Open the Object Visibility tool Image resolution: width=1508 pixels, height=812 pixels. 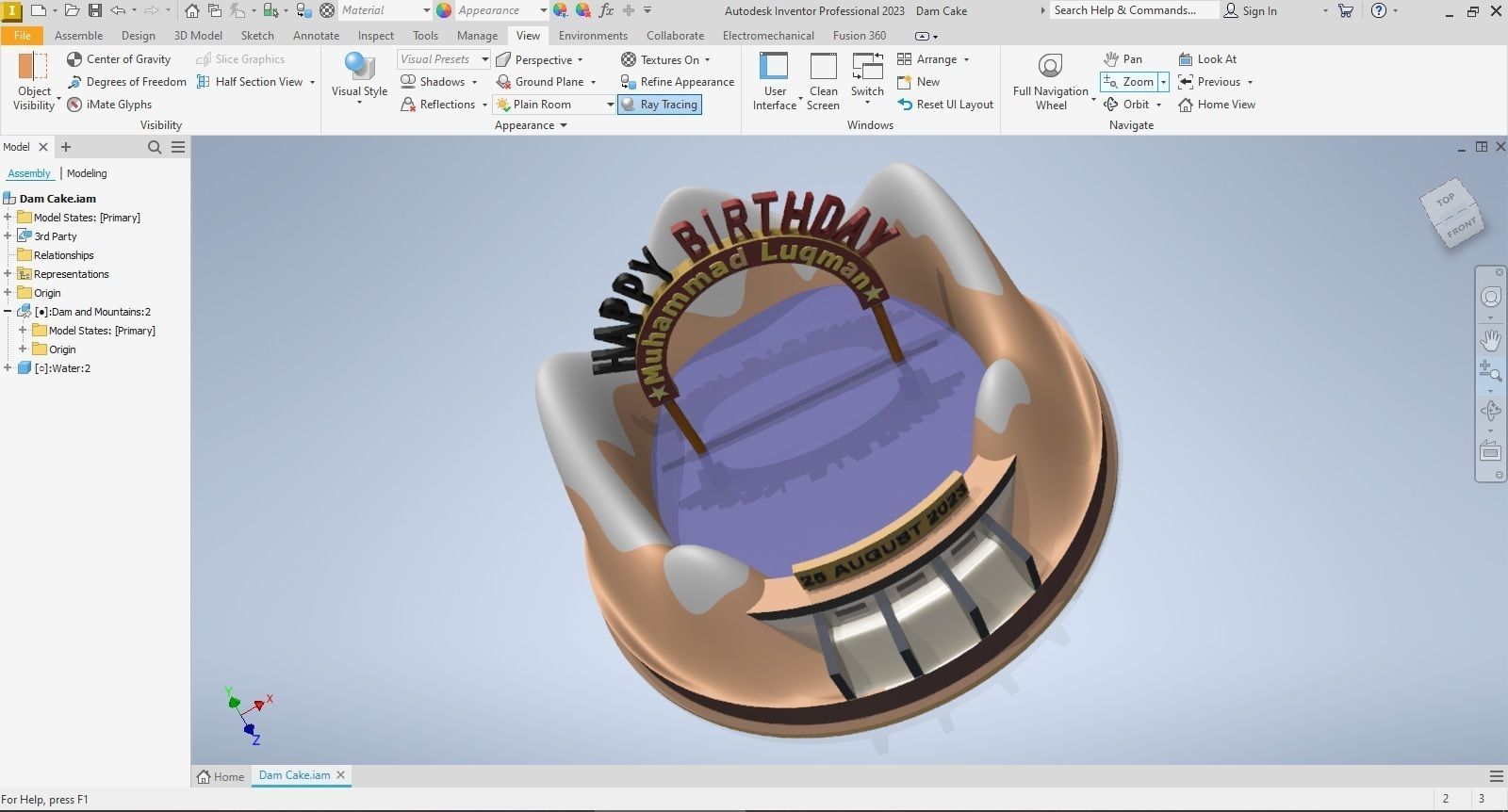[34, 81]
